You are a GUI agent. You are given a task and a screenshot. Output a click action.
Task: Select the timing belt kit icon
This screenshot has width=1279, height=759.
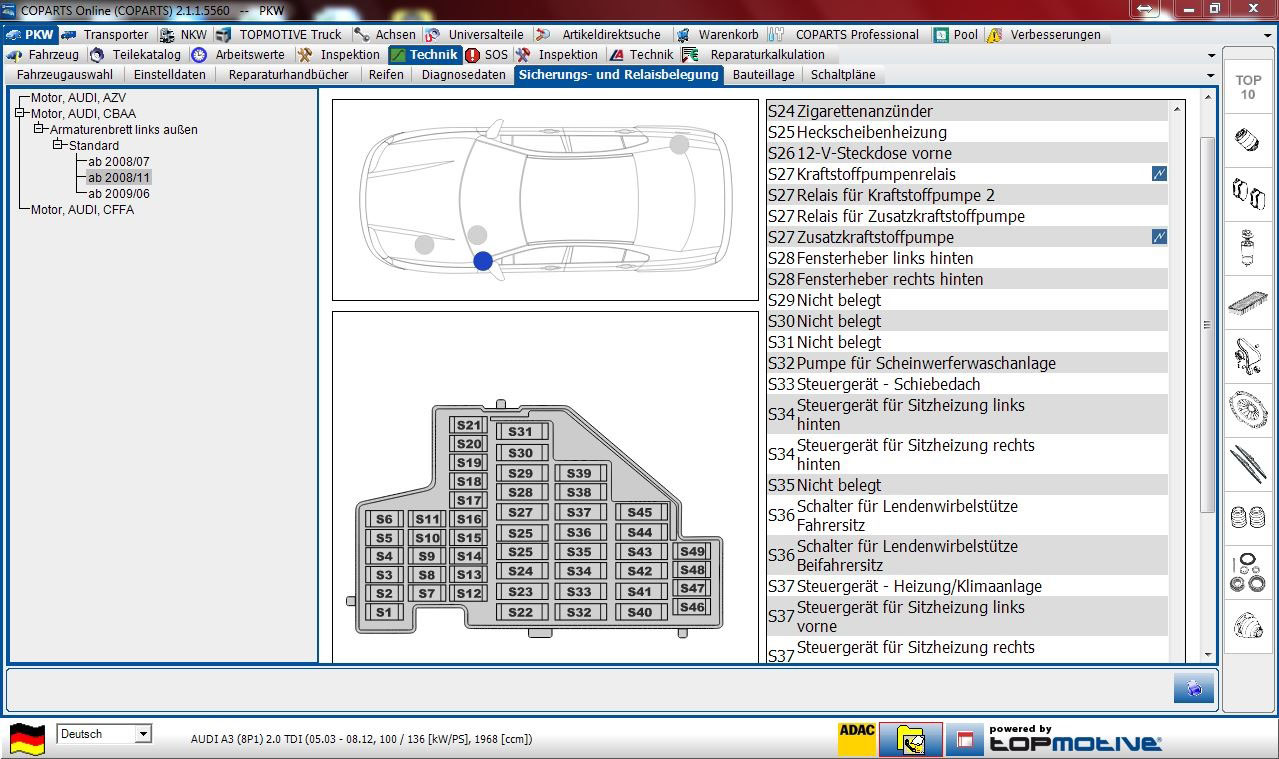coord(1248,354)
